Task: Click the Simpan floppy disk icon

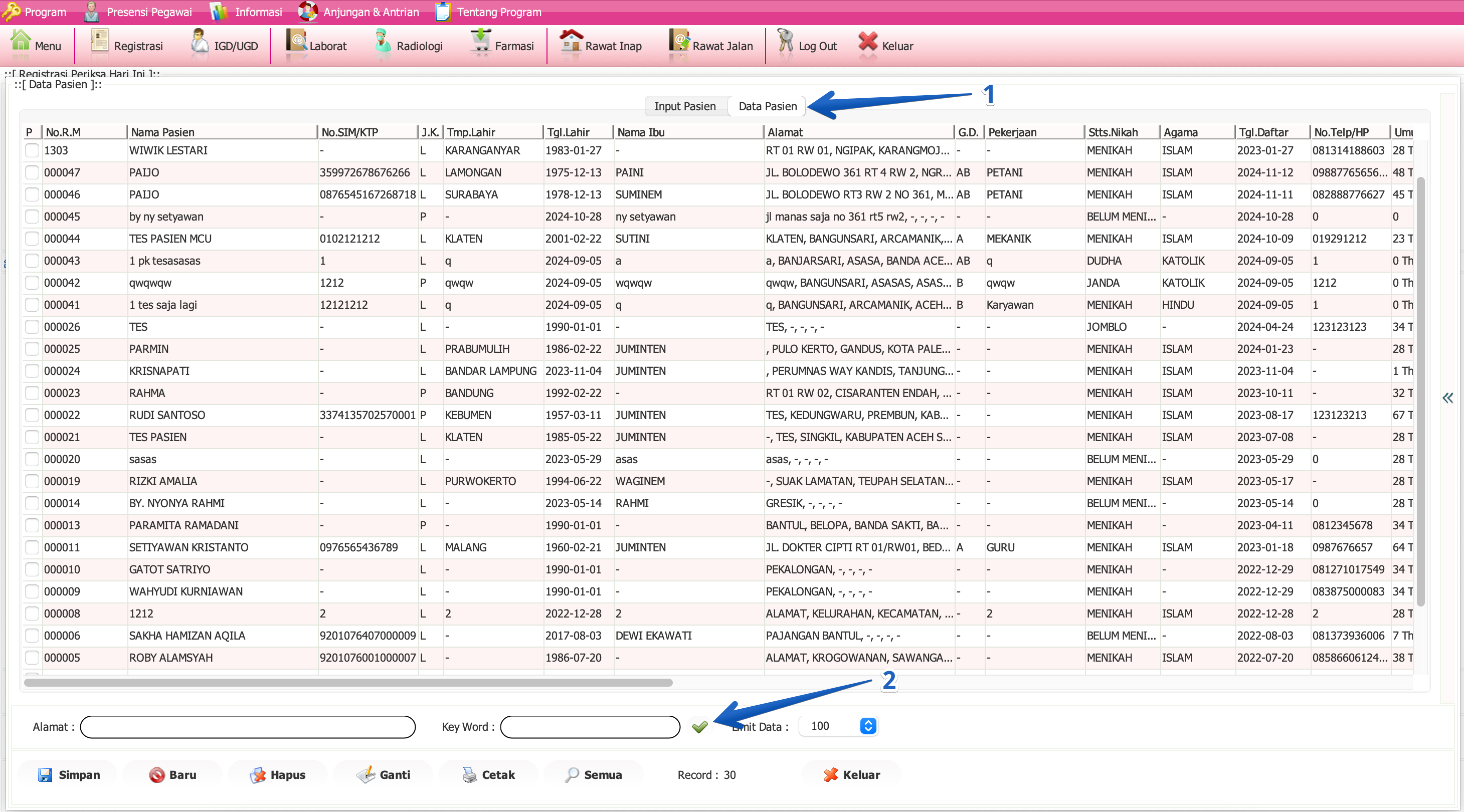Action: pyautogui.click(x=45, y=774)
